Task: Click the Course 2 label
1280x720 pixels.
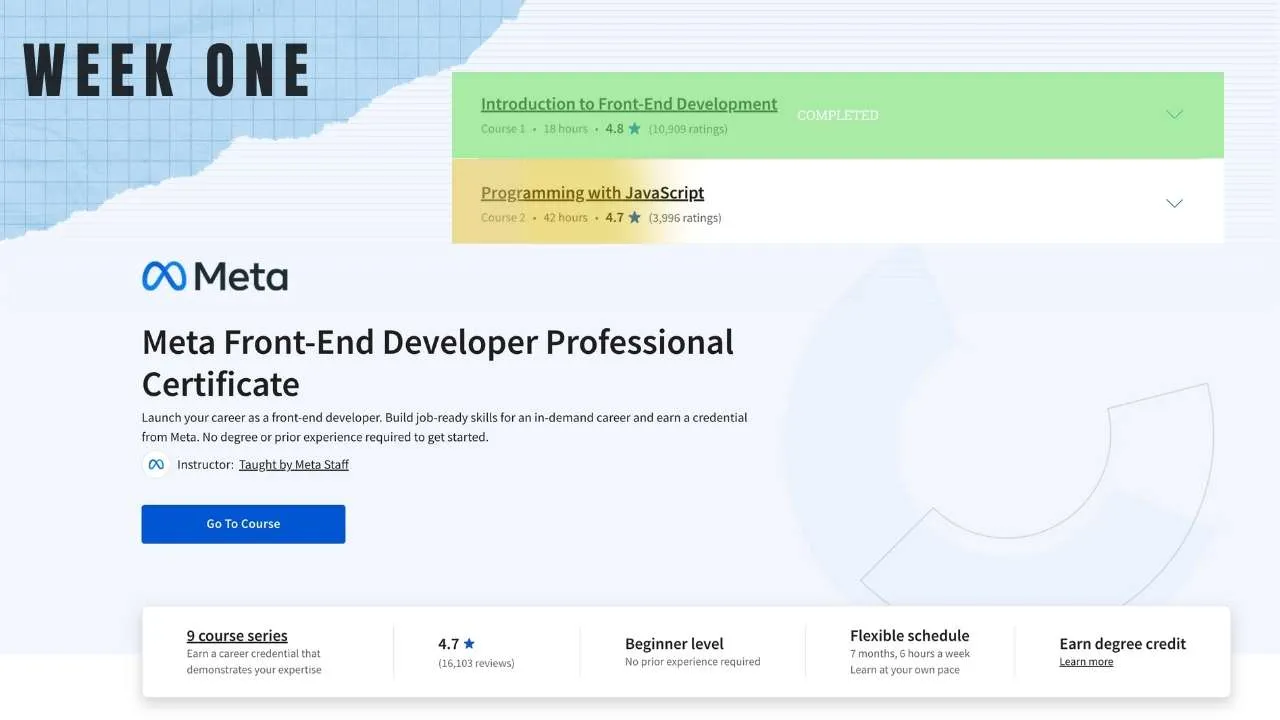Action: click(503, 217)
